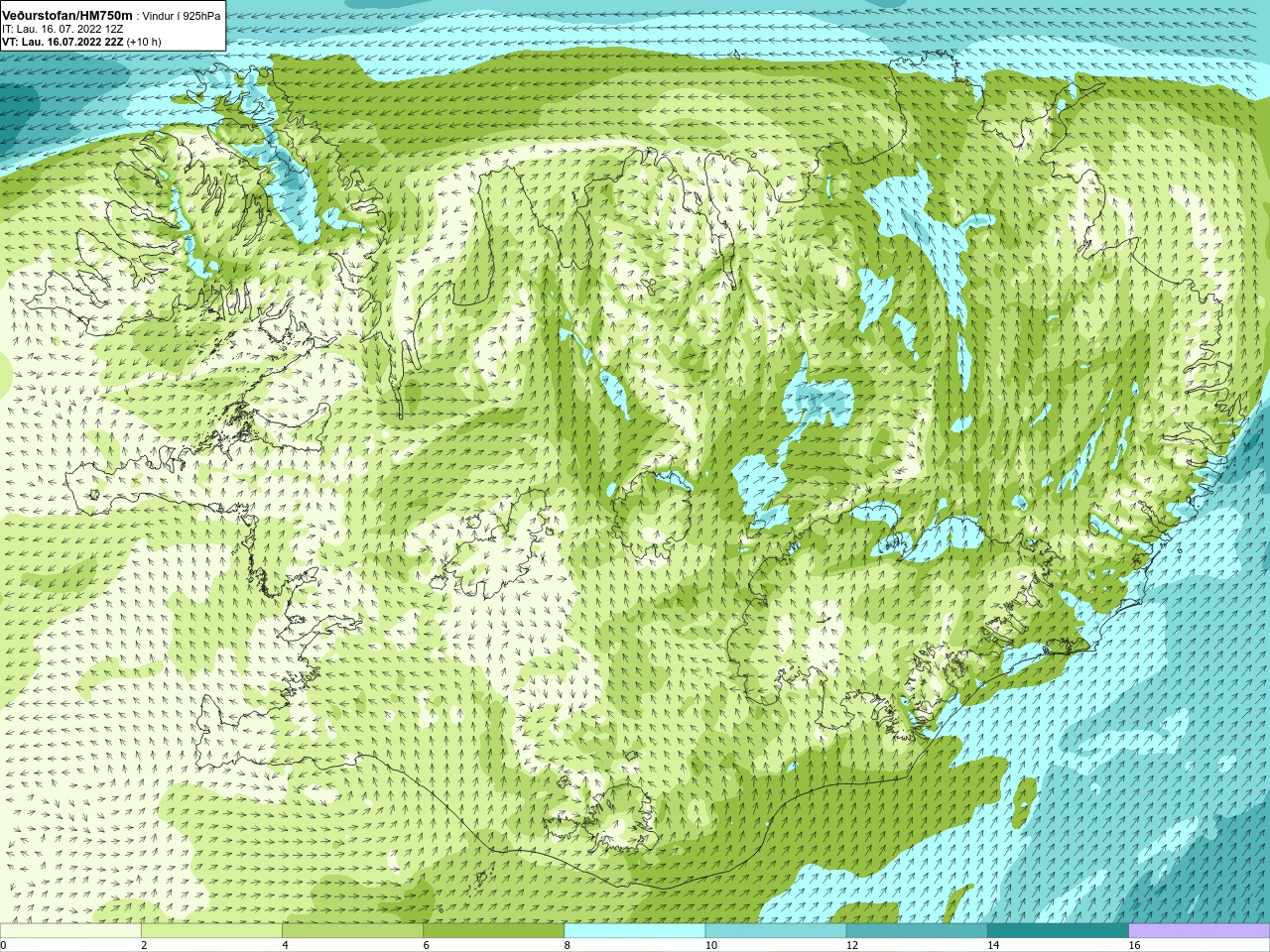Click the turquoise 10–12 legend swatch
The width and height of the screenshot is (1270, 952).
[776, 931]
